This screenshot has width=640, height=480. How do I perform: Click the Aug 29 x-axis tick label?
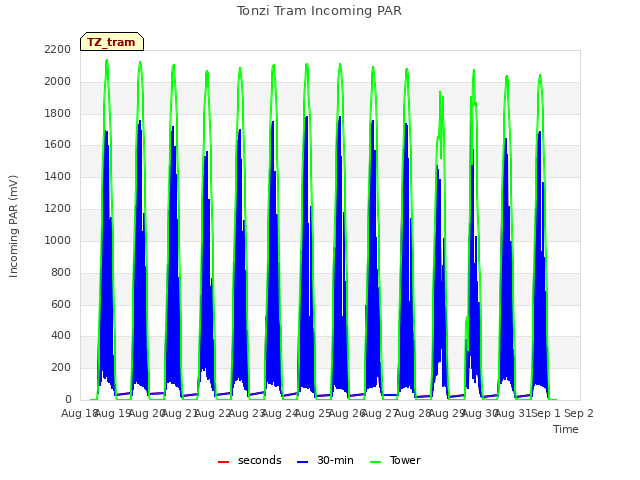click(x=446, y=413)
